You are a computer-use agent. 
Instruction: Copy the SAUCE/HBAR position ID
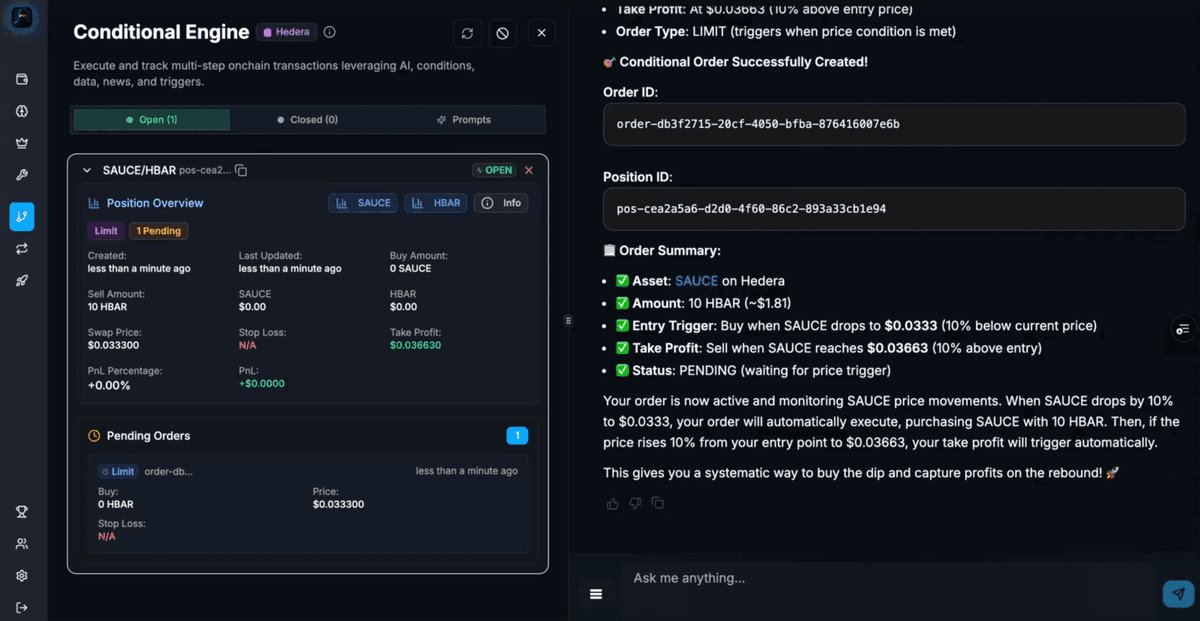click(241, 170)
